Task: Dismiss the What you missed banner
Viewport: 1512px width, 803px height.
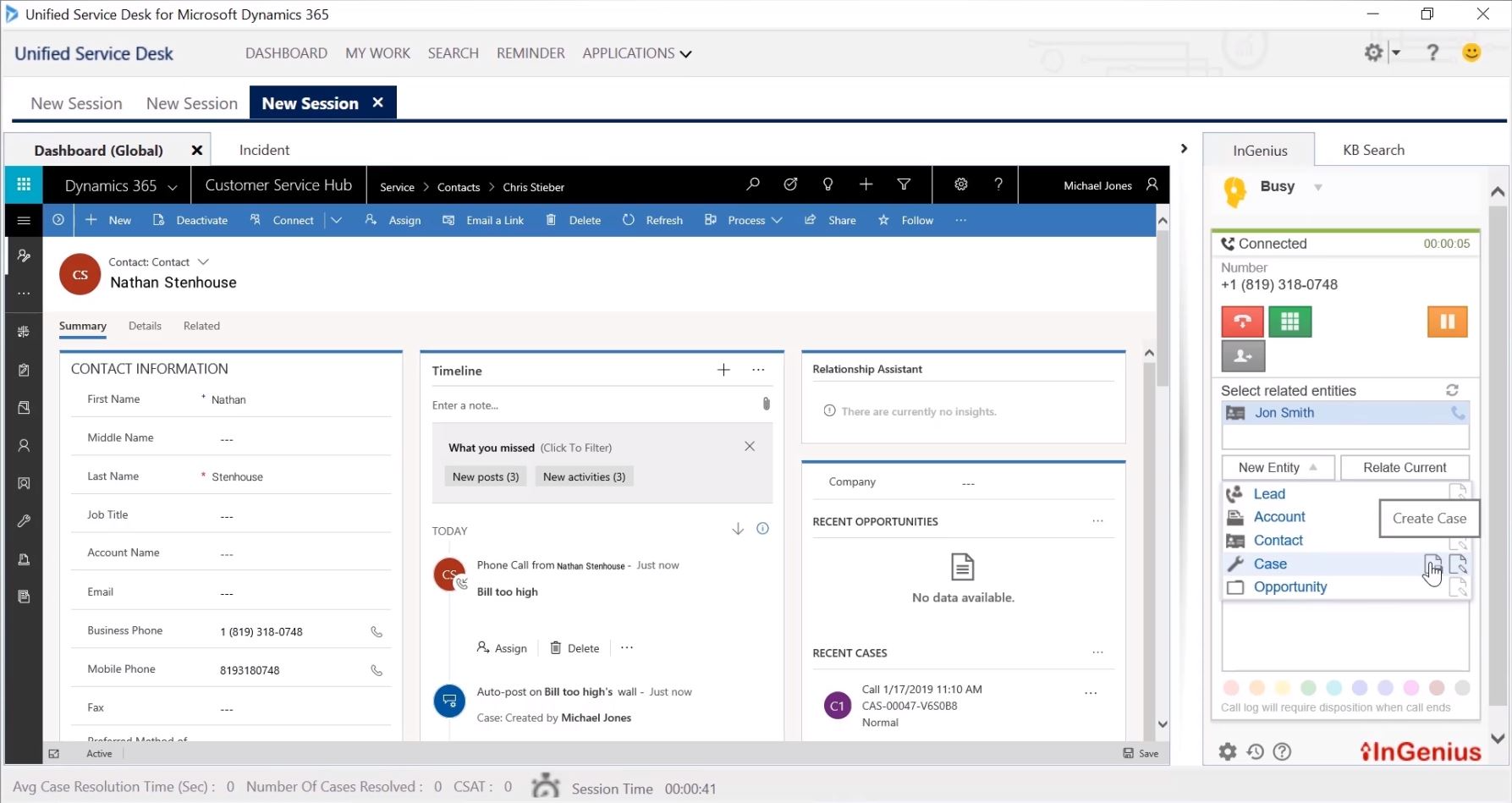Action: [749, 446]
